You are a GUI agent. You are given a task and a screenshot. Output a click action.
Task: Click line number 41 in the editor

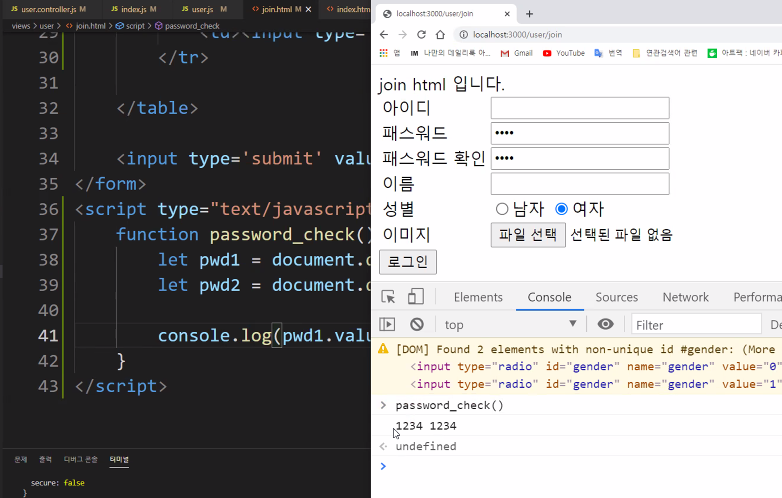click(48, 335)
